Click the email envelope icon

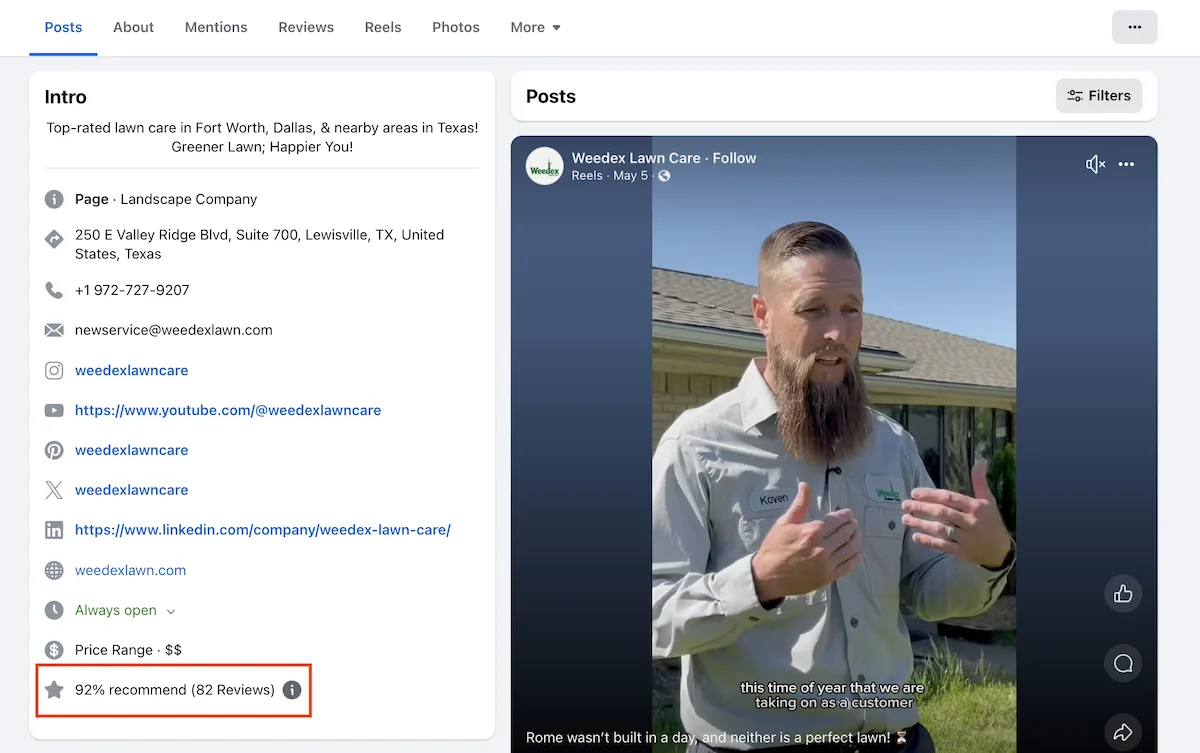click(x=54, y=330)
